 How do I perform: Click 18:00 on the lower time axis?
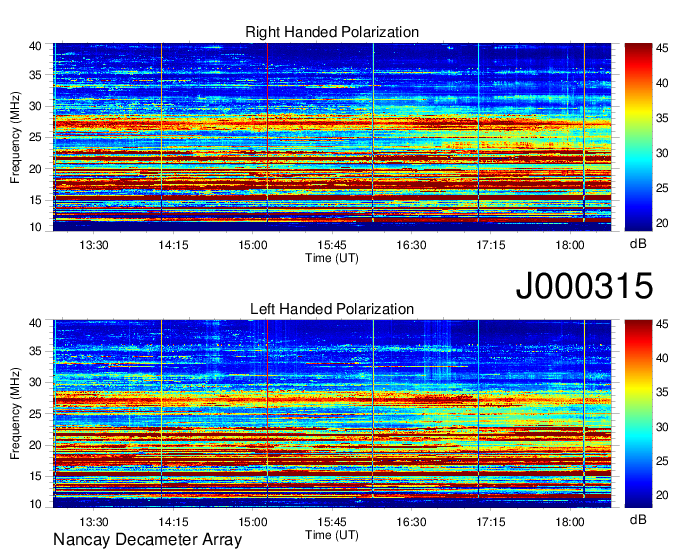[570, 522]
